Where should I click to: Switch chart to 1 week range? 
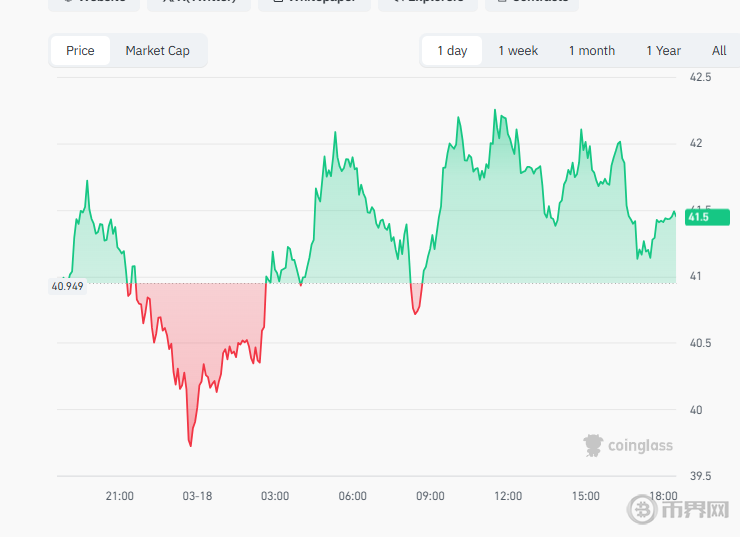click(x=518, y=50)
